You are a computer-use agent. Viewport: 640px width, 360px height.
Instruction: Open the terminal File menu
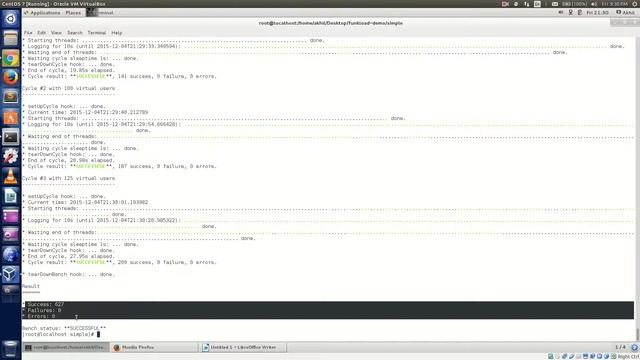click(x=28, y=33)
